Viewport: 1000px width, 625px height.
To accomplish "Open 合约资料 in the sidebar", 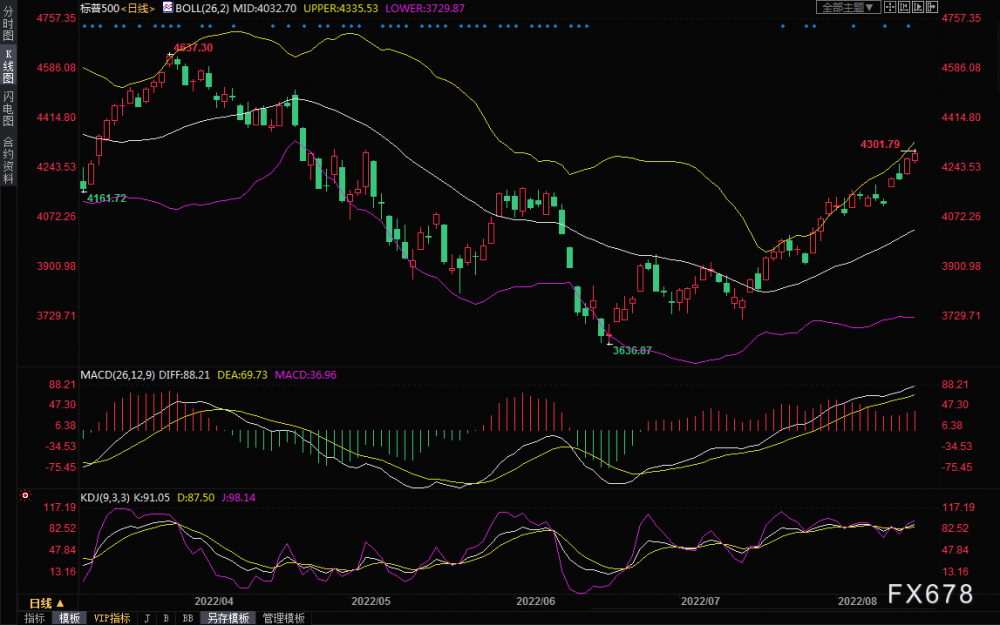I will coord(8,159).
